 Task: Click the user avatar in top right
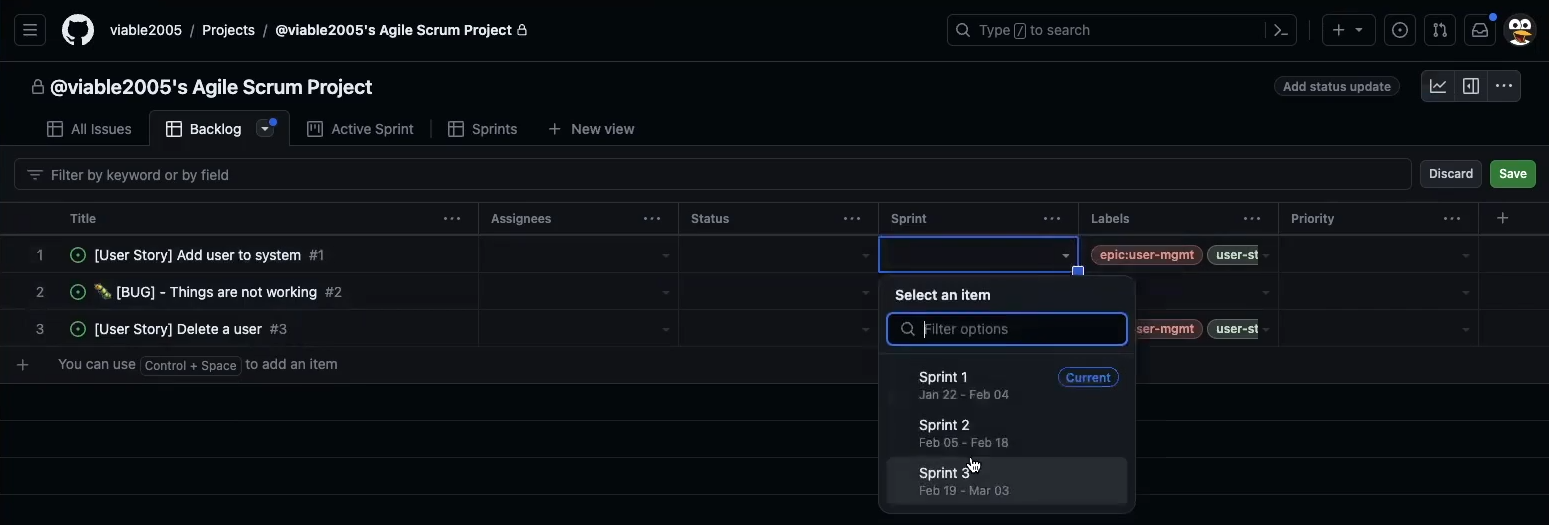[x=1520, y=30]
